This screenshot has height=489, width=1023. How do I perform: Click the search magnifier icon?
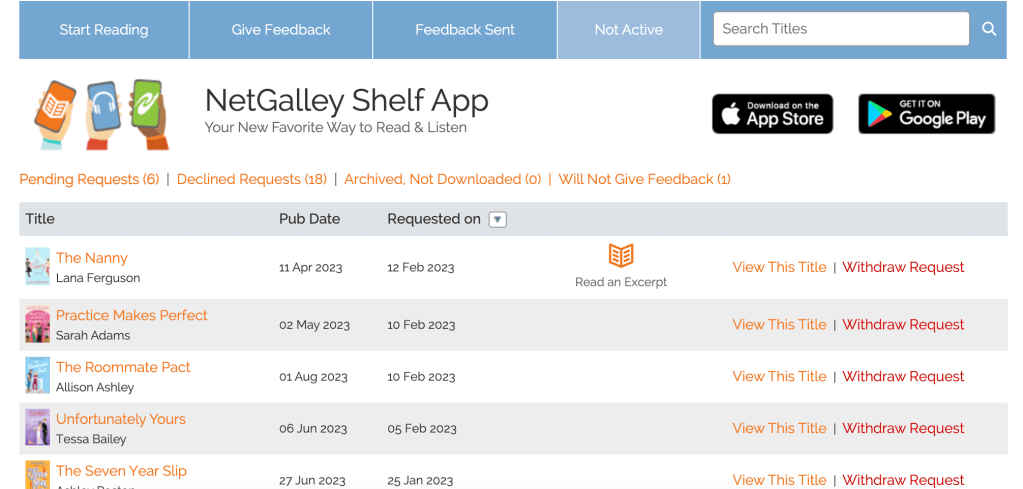(x=989, y=29)
